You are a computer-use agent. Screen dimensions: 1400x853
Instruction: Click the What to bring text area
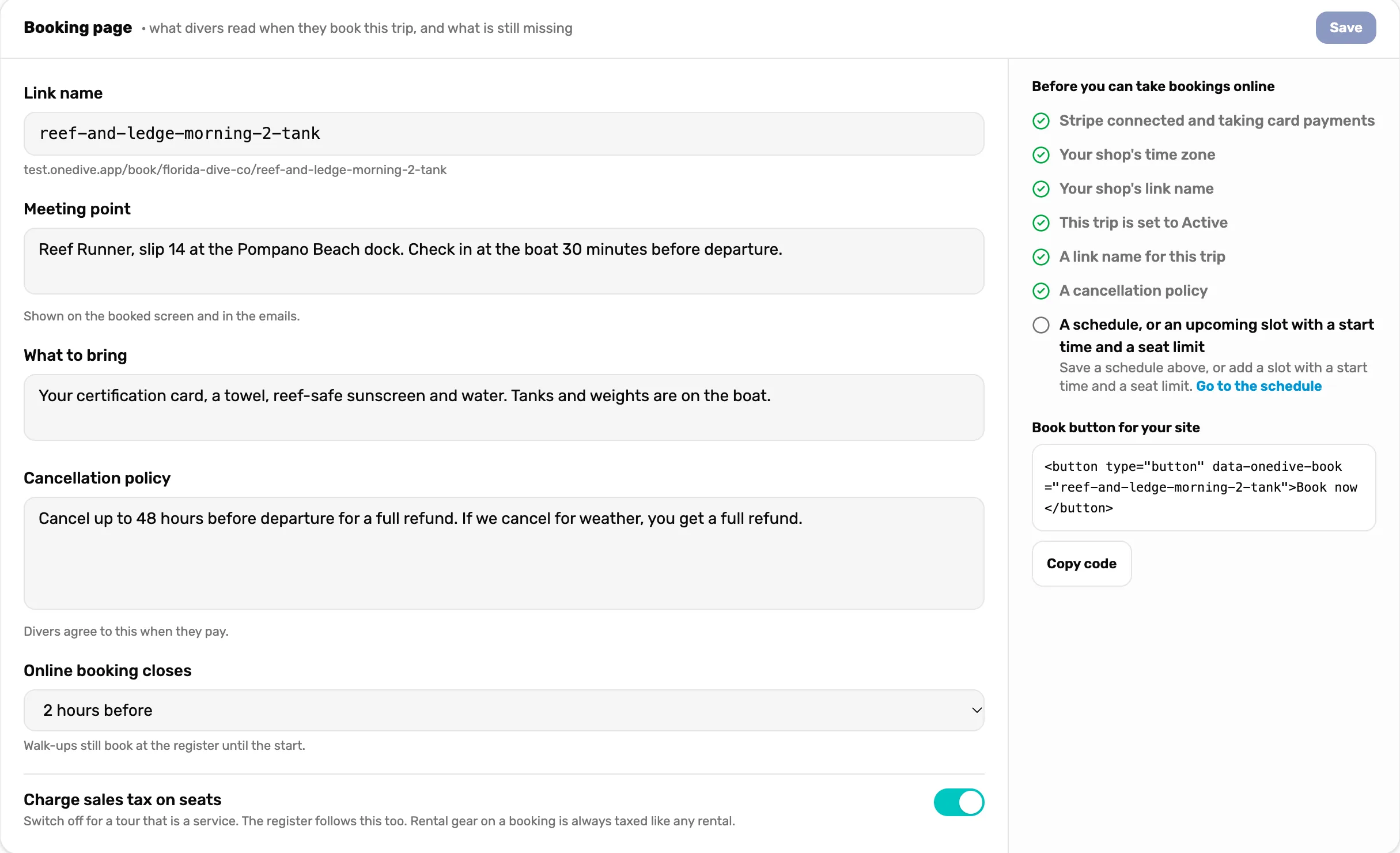click(504, 407)
